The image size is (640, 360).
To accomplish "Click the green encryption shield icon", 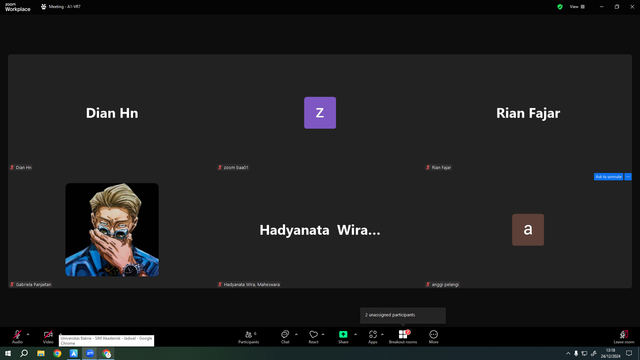I will (x=560, y=7).
